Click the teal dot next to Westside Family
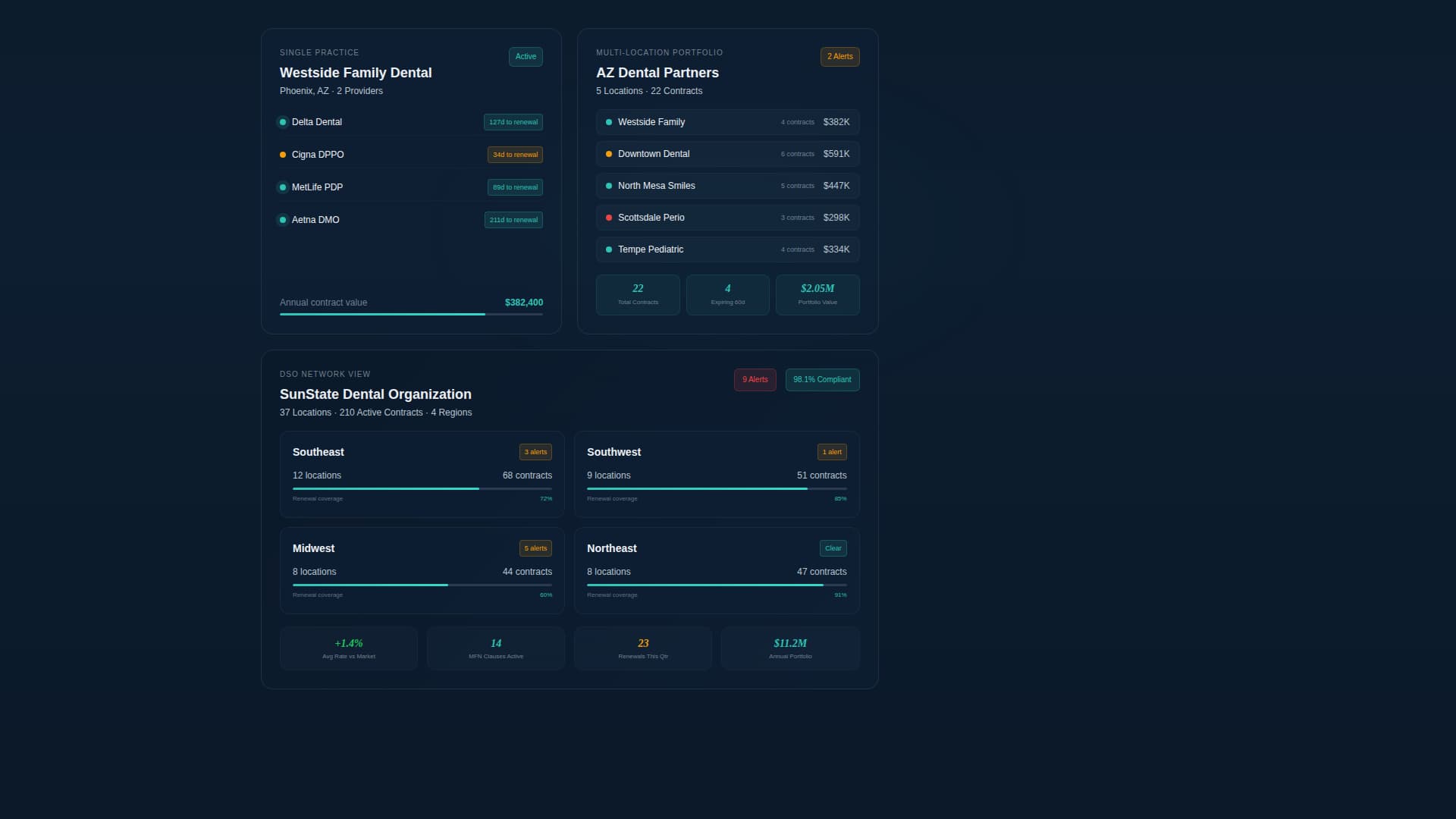The height and width of the screenshot is (819, 1456). 609,122
